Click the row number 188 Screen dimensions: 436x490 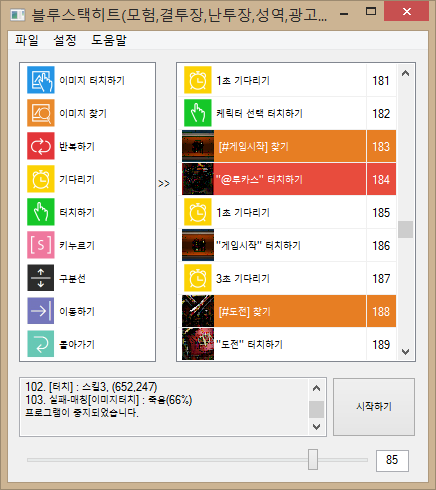click(x=381, y=312)
